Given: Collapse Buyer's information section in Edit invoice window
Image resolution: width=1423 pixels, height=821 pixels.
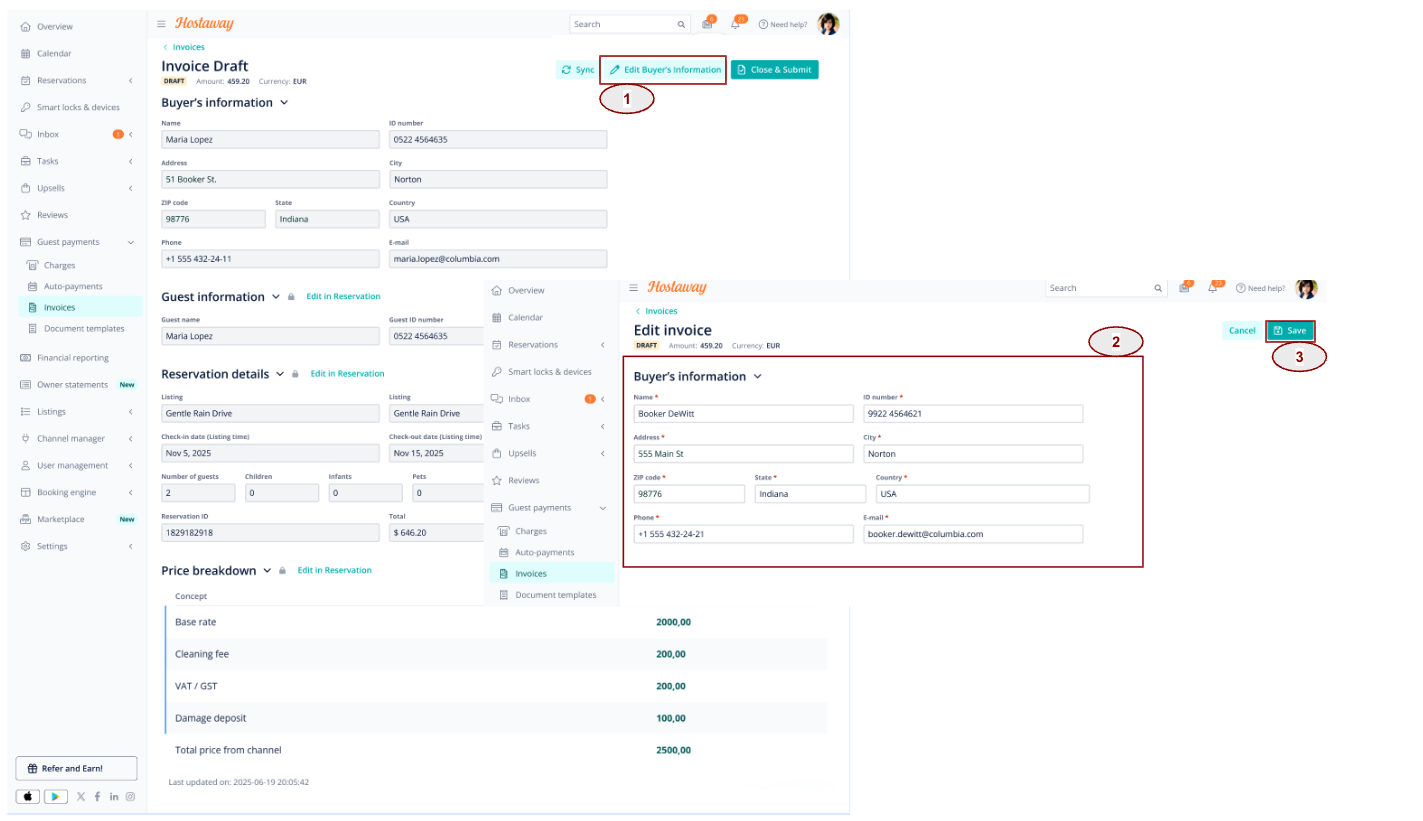Looking at the screenshot, I should [x=757, y=377].
